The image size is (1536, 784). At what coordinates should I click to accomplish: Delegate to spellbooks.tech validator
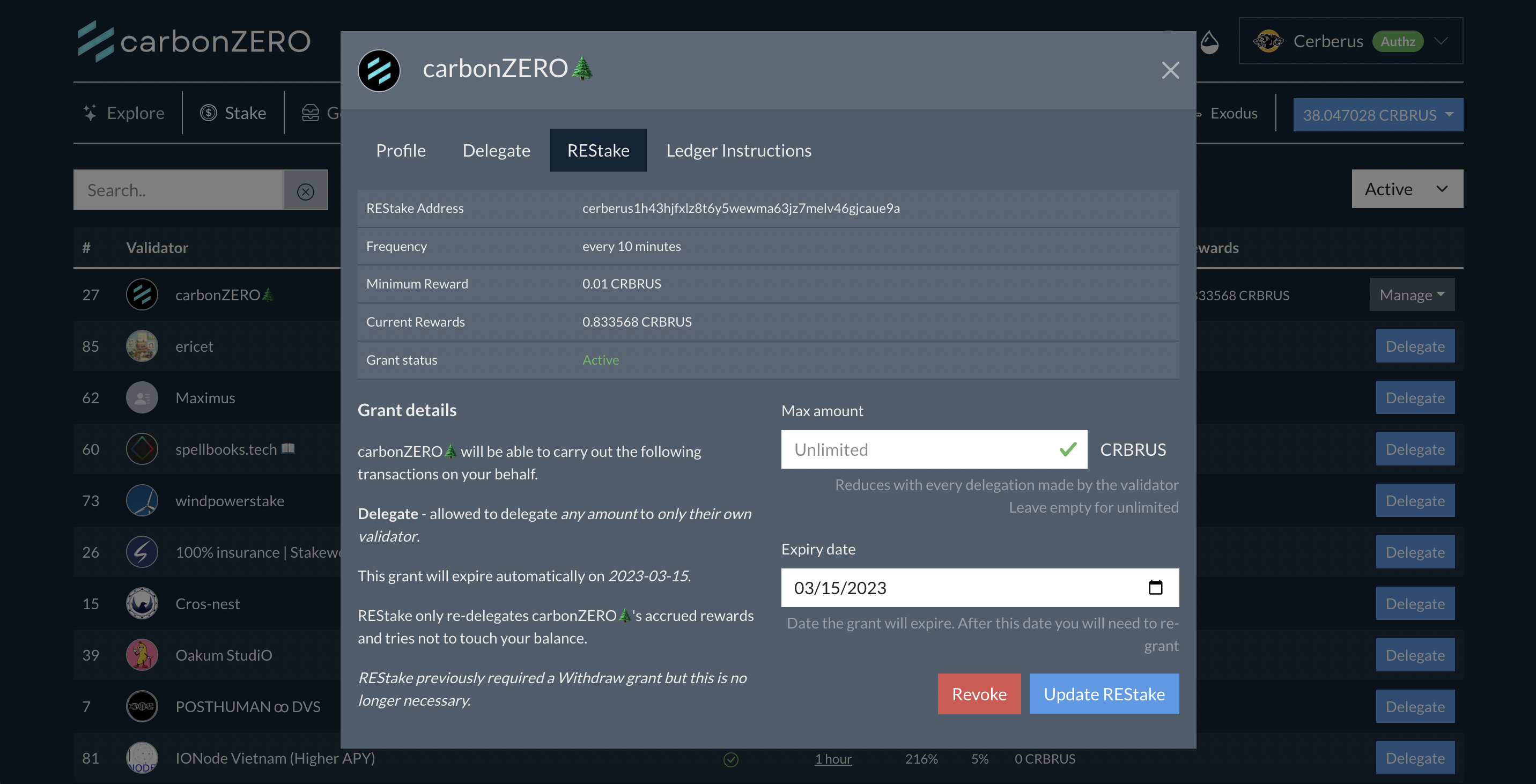[x=1415, y=449]
